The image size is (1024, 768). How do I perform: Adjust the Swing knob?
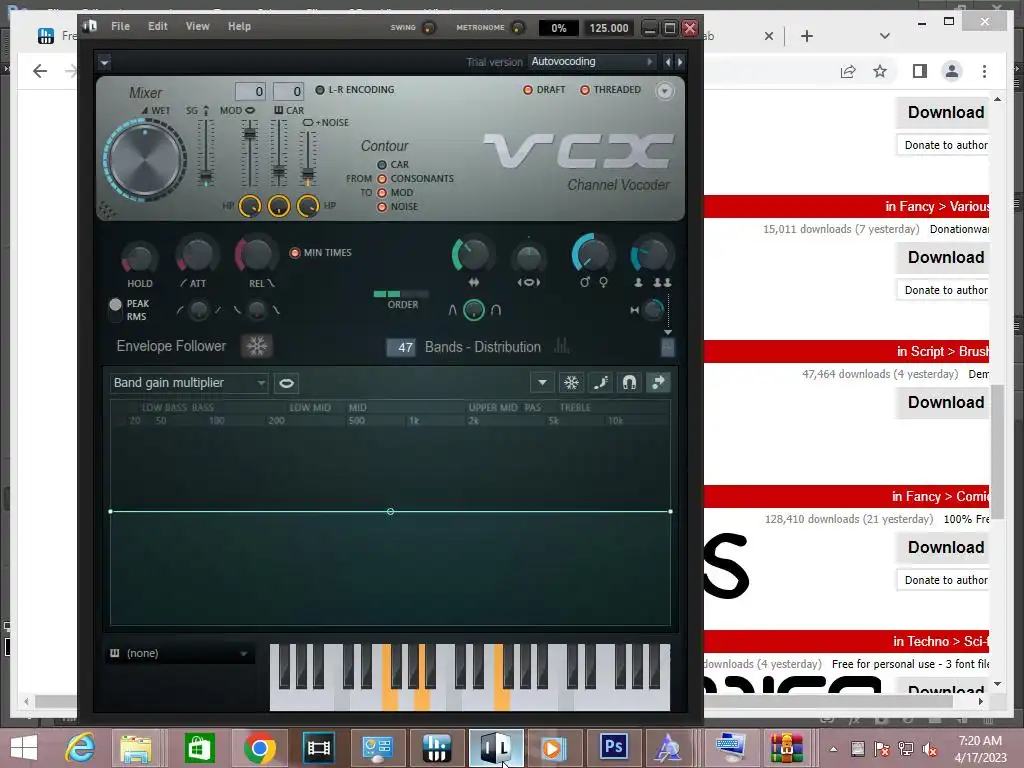tap(429, 27)
